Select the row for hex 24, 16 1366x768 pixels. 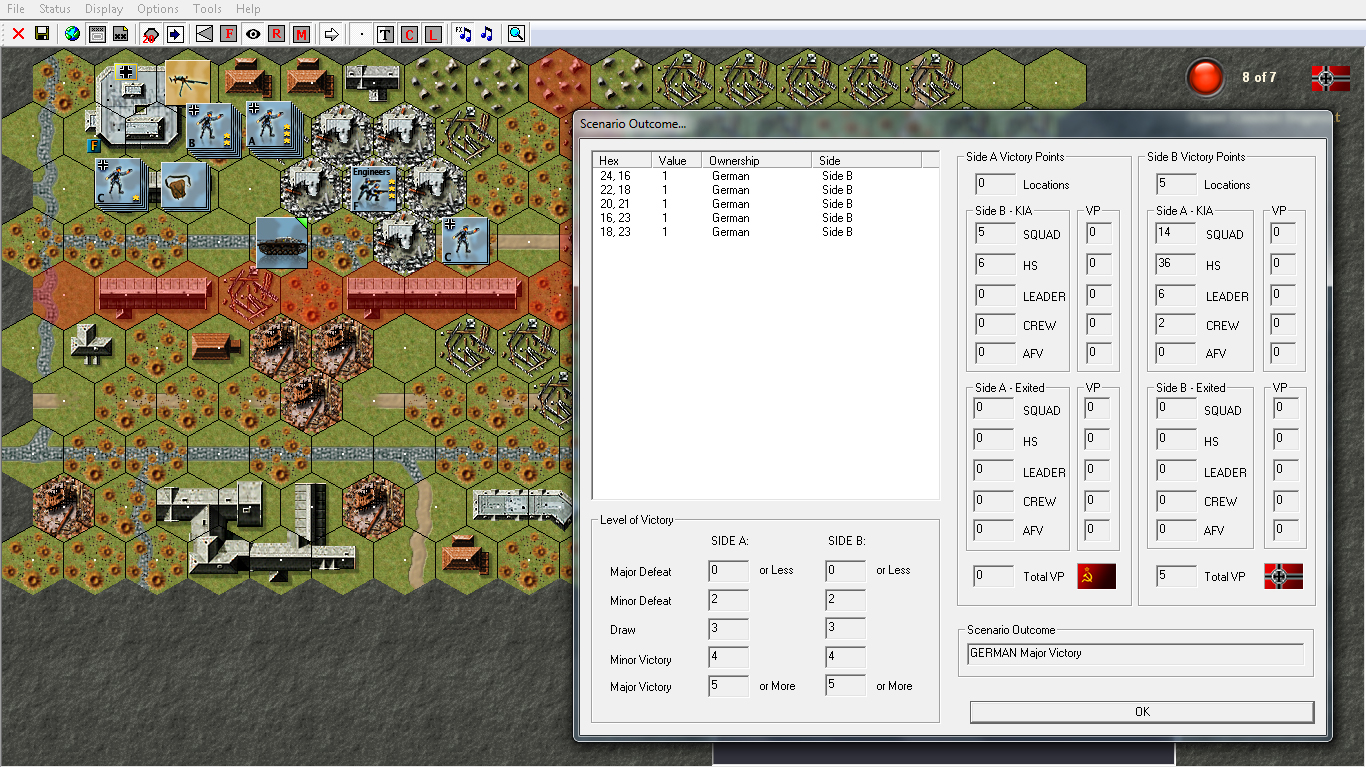point(765,176)
